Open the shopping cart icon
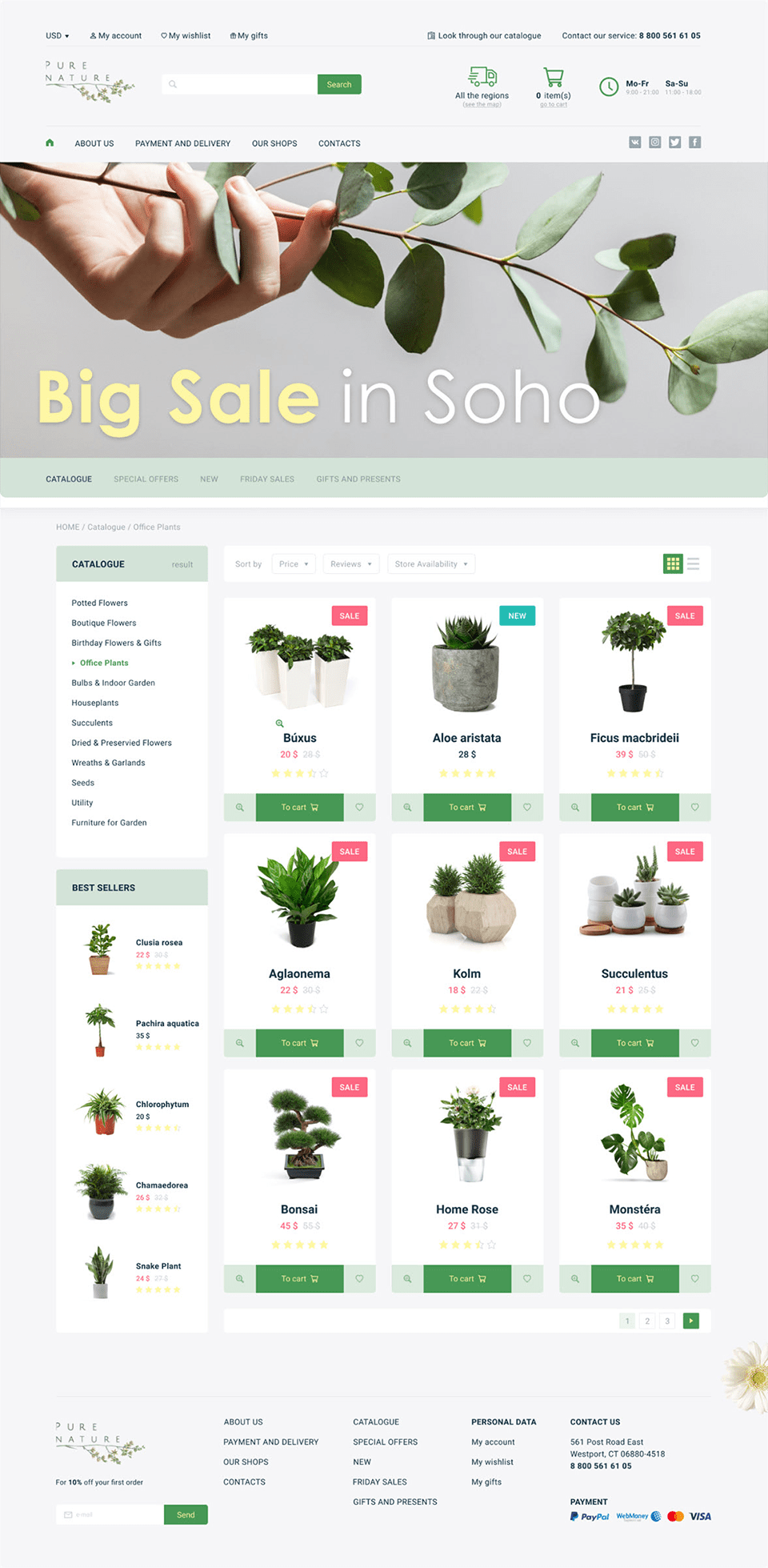This screenshot has width=768, height=1568. tap(553, 78)
